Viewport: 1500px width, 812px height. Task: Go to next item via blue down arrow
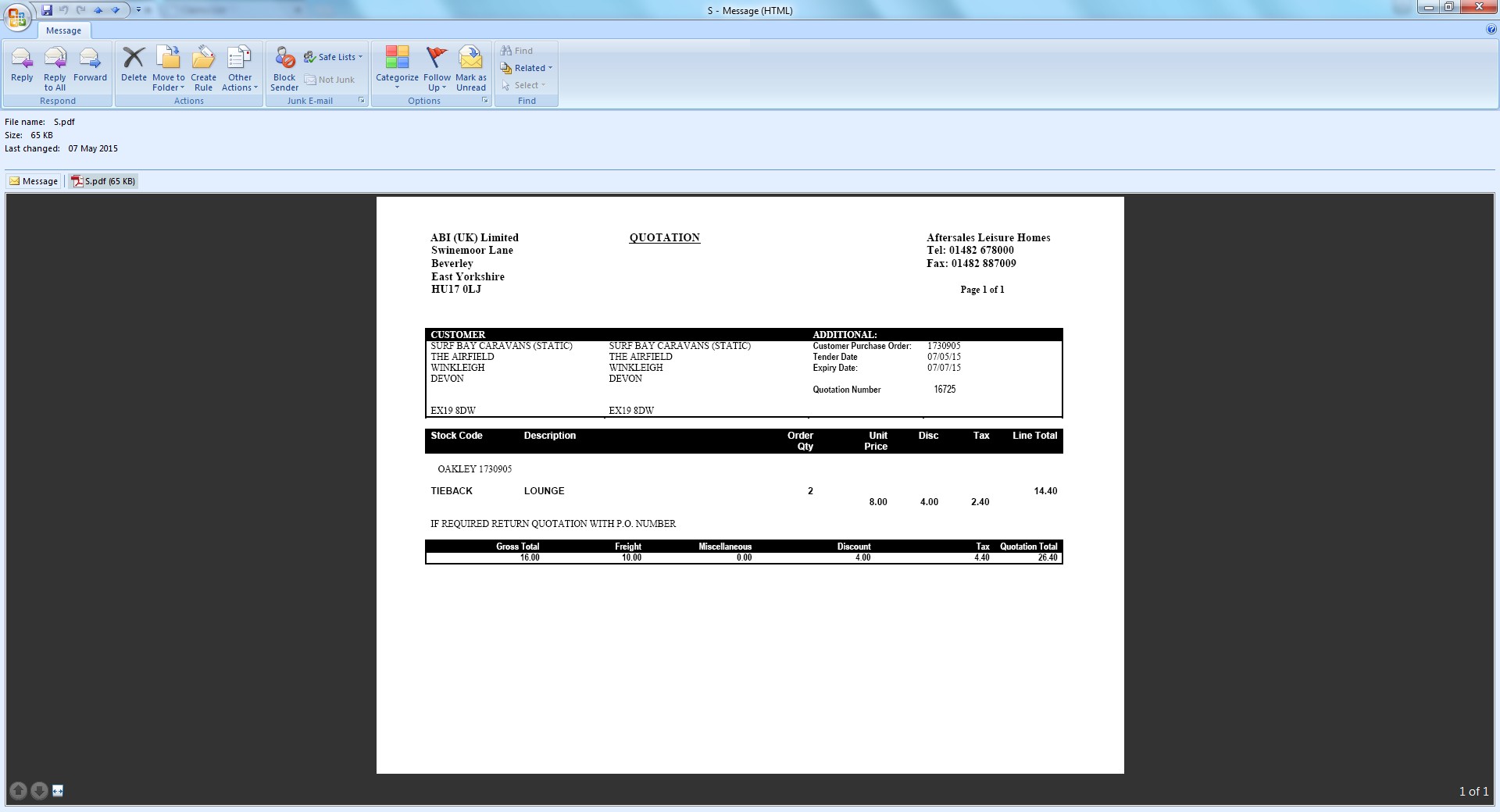coord(116,10)
